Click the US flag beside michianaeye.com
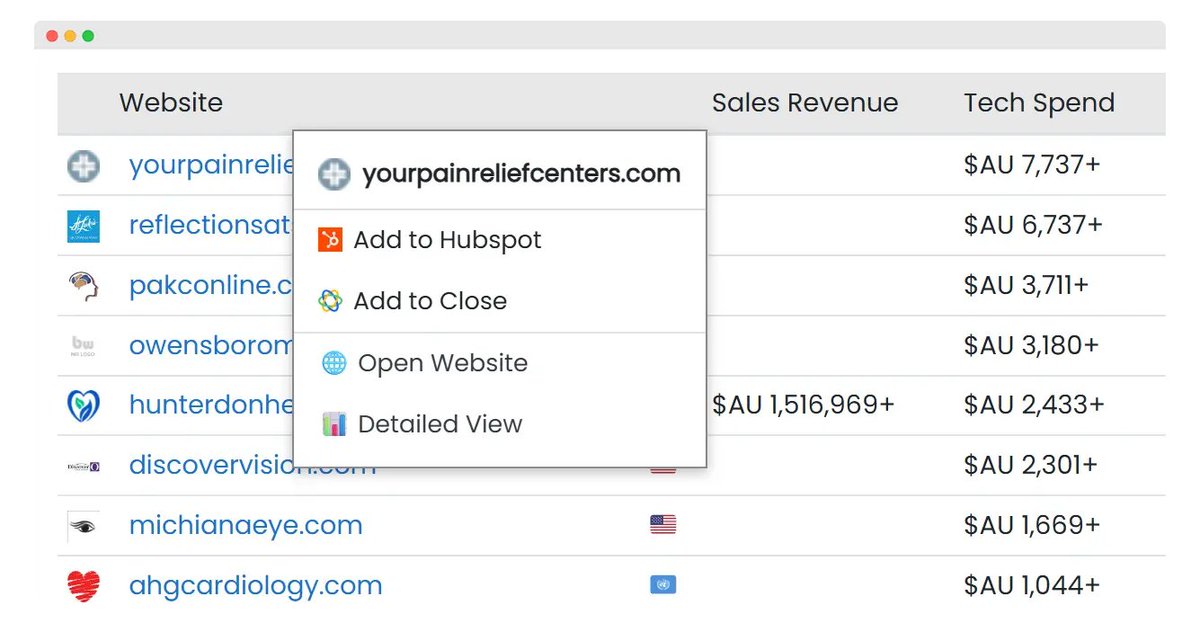The height and width of the screenshot is (623, 1200). tap(662, 524)
